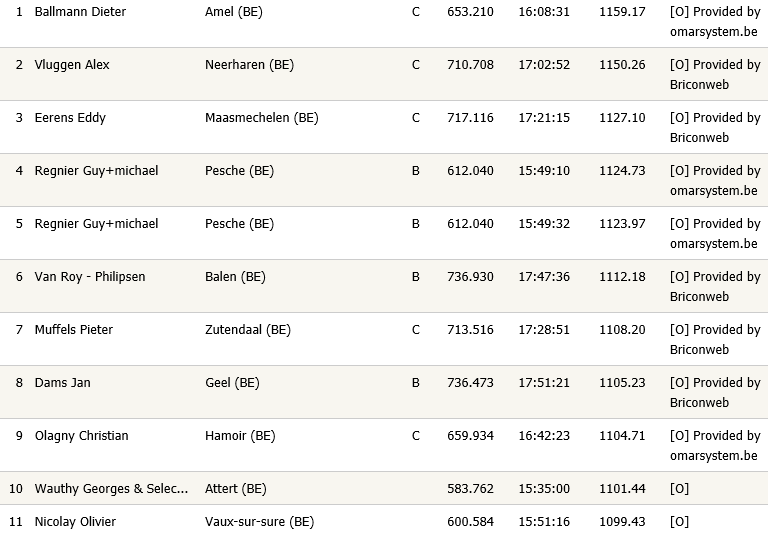
Task: Click arrival time 17:51:21
Action: click(x=544, y=382)
